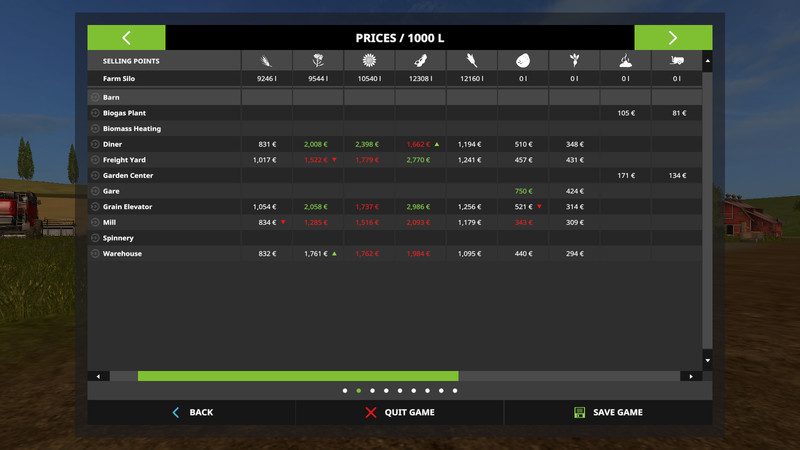Toggle the circle marker beside Biogas Plant
The width and height of the screenshot is (800, 450).
tap(95, 114)
